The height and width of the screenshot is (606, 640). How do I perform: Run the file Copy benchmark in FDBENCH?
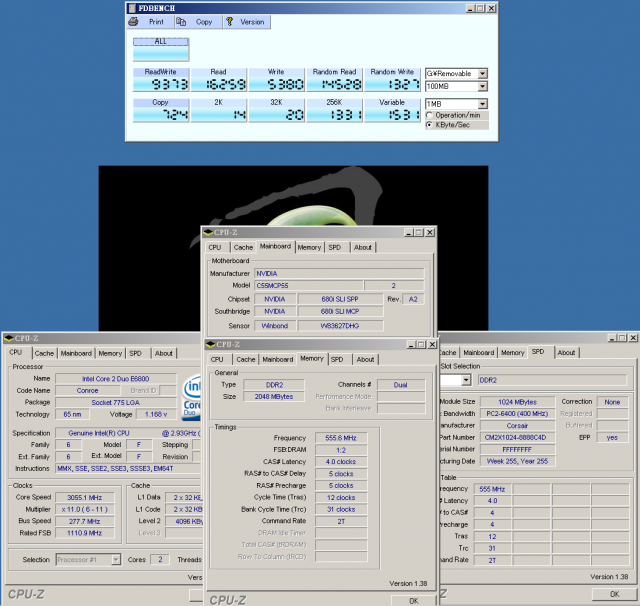(161, 110)
